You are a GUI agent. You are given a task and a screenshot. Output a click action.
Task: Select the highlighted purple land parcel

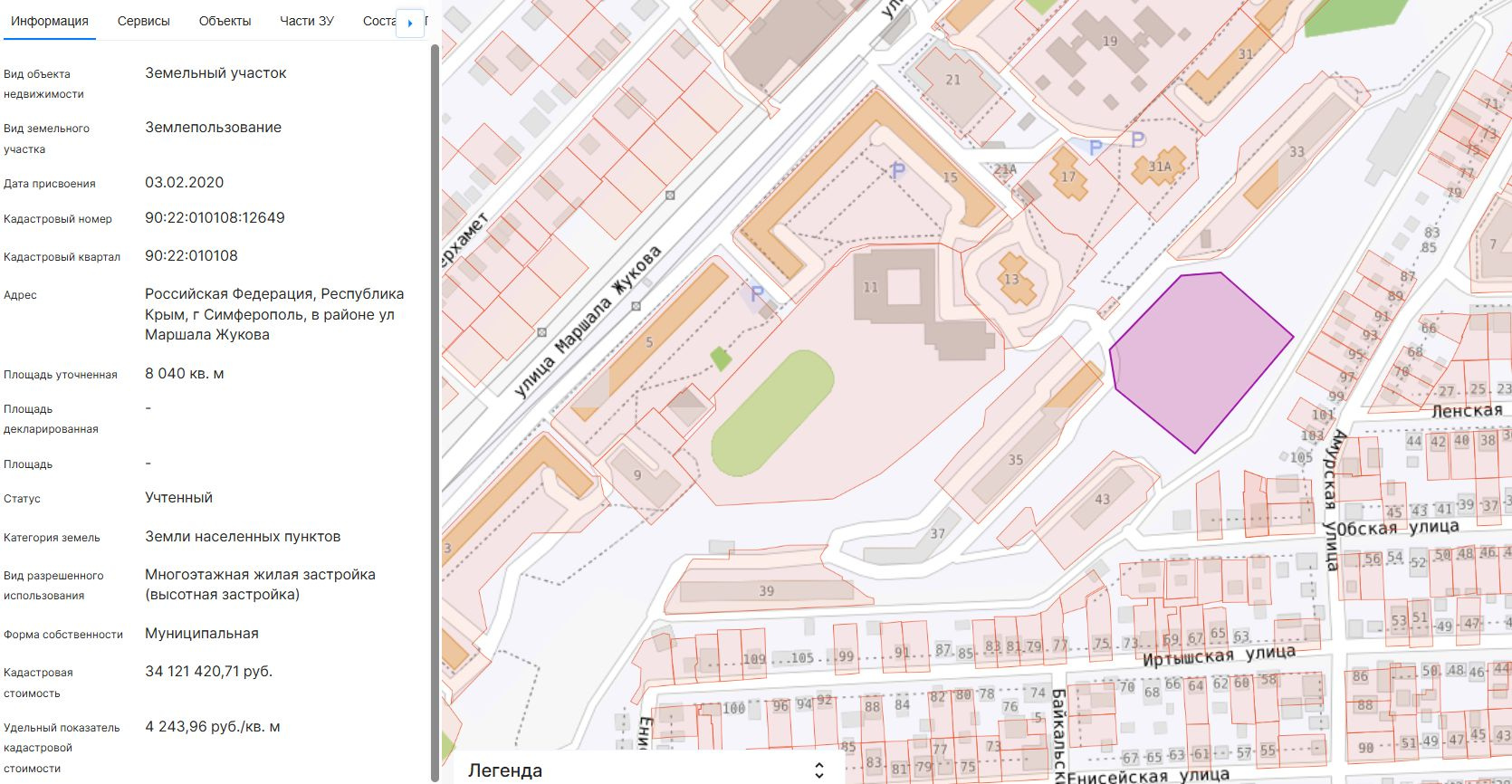[x=1195, y=358]
